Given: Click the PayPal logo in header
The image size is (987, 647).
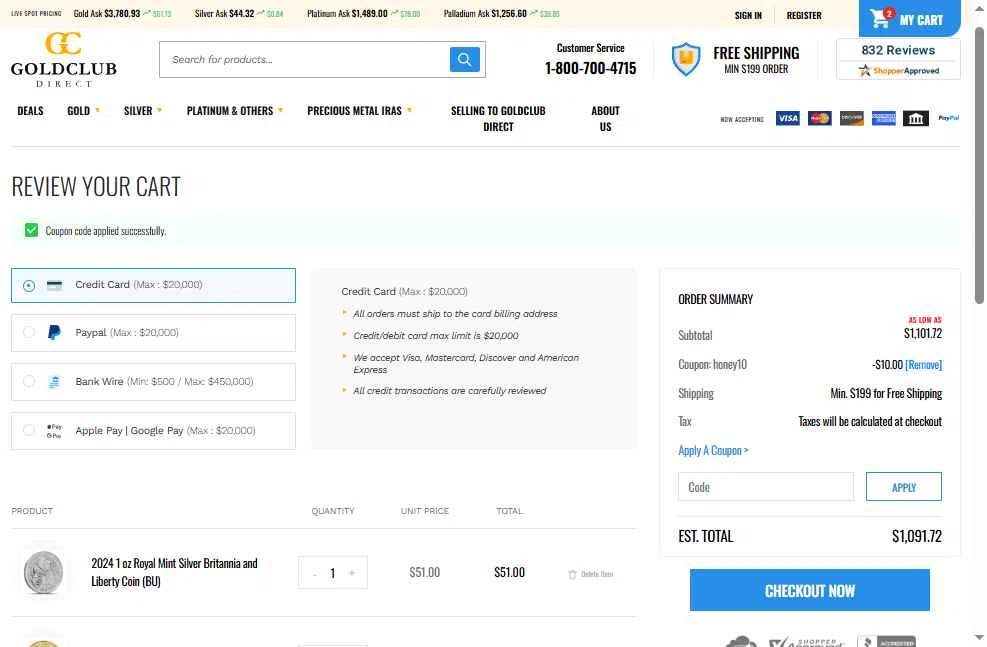Looking at the screenshot, I should tap(949, 118).
